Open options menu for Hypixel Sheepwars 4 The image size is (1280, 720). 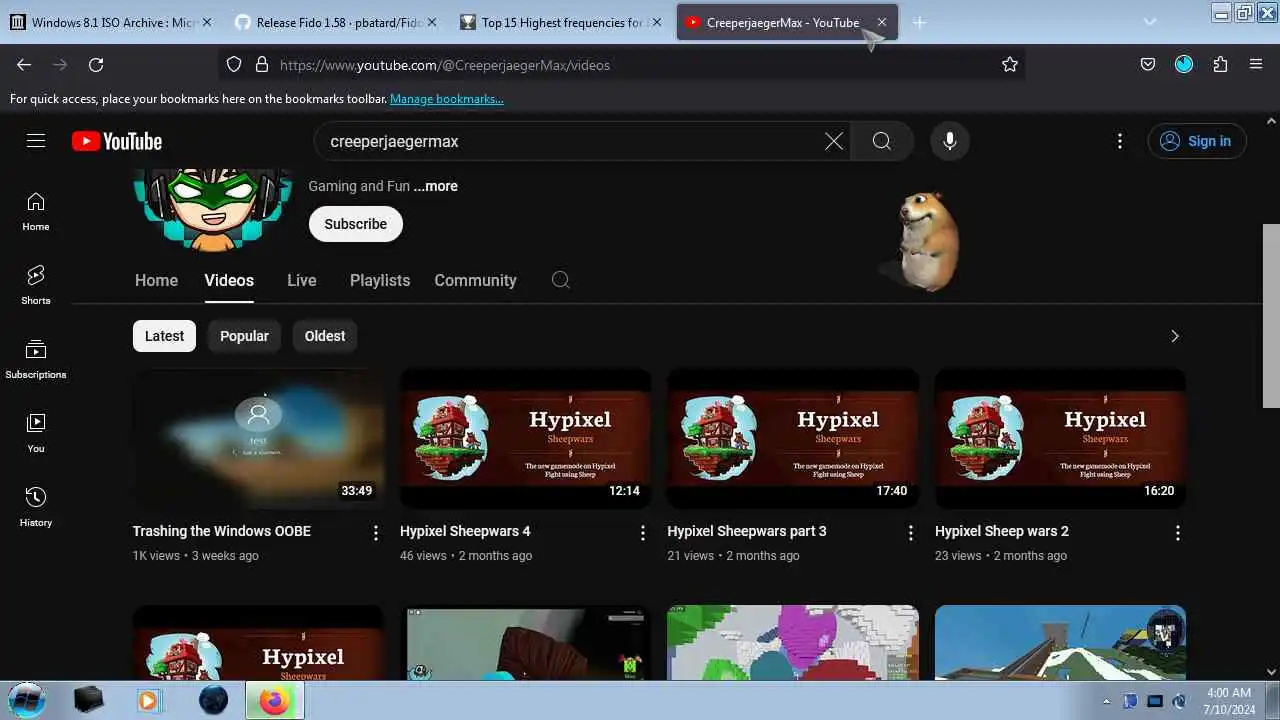tap(643, 533)
